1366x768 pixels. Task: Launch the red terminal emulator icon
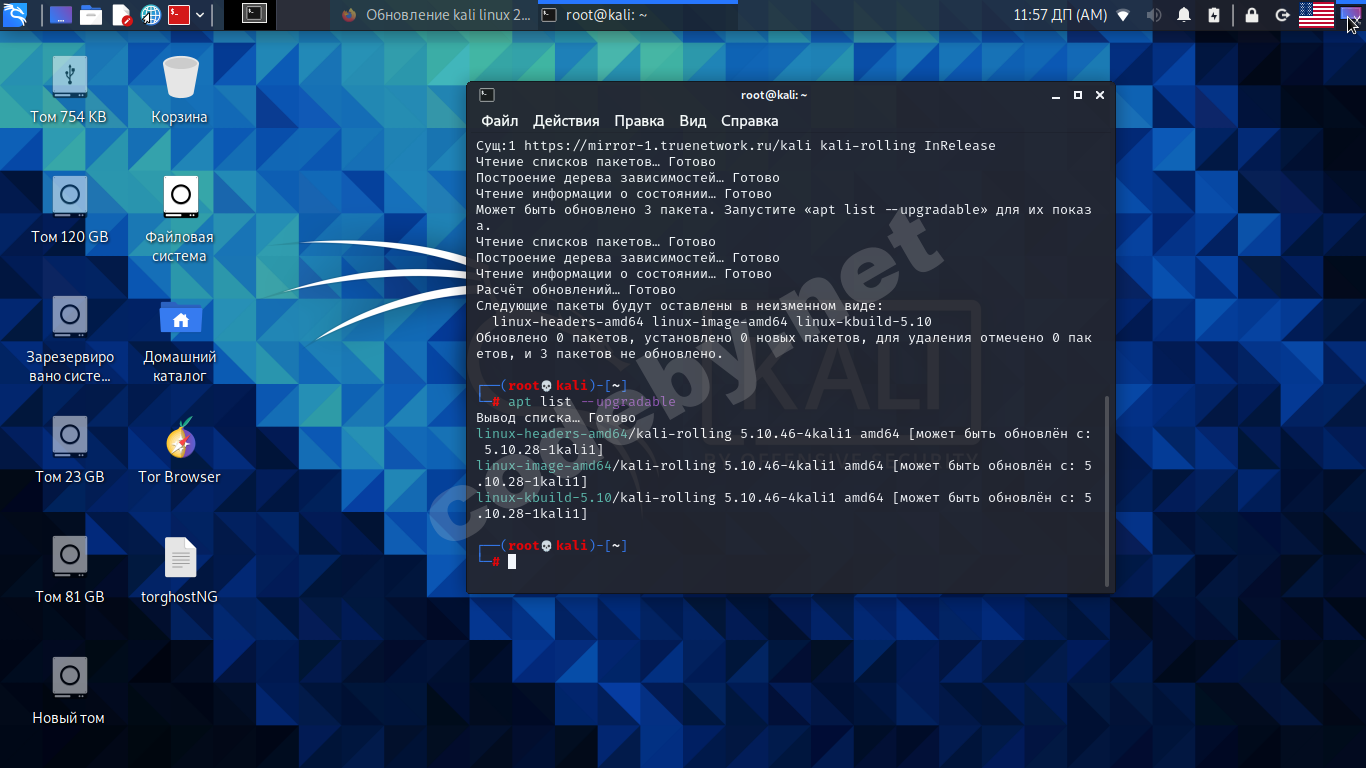point(179,15)
